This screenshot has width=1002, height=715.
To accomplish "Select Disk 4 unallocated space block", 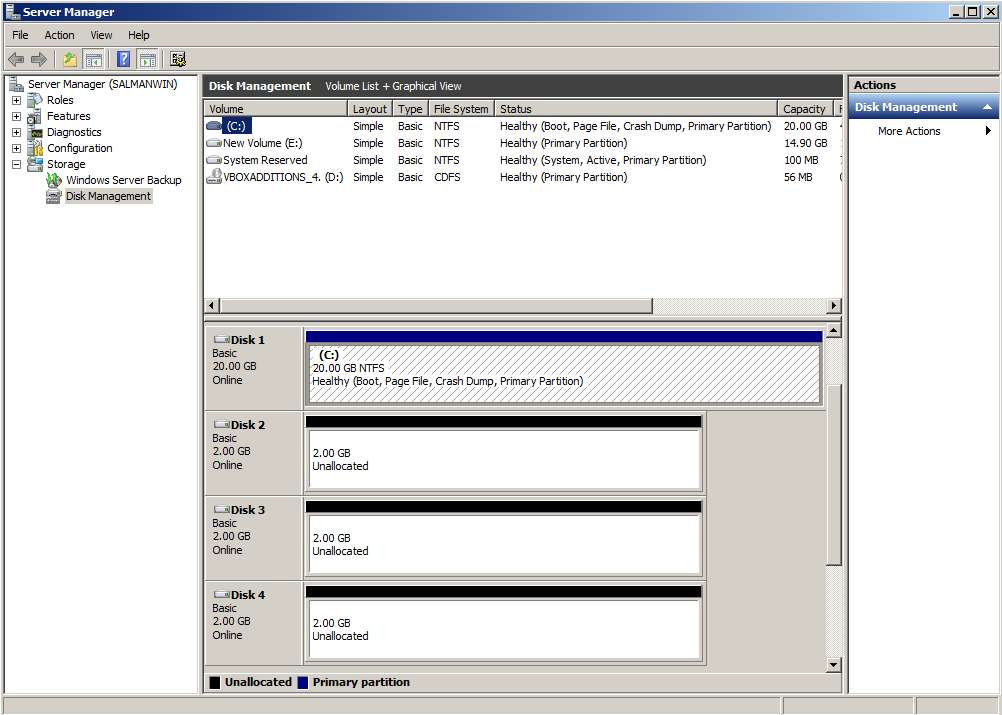I will tap(504, 629).
